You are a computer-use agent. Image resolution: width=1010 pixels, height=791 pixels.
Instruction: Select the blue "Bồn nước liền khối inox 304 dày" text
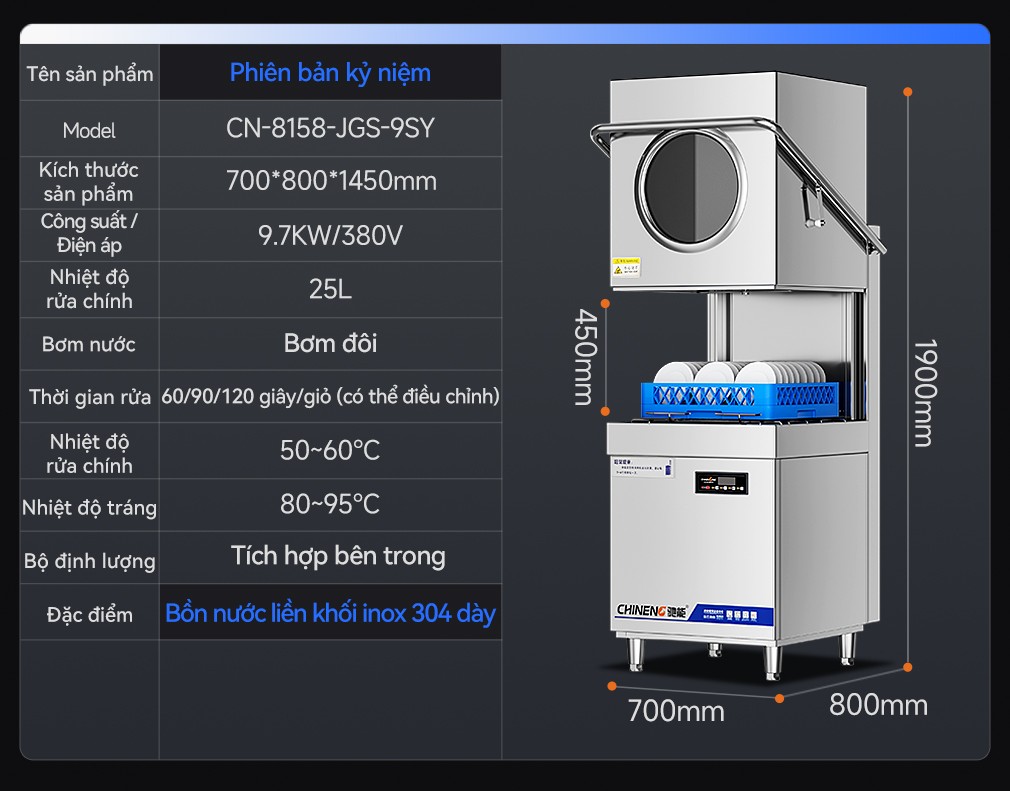tap(330, 613)
